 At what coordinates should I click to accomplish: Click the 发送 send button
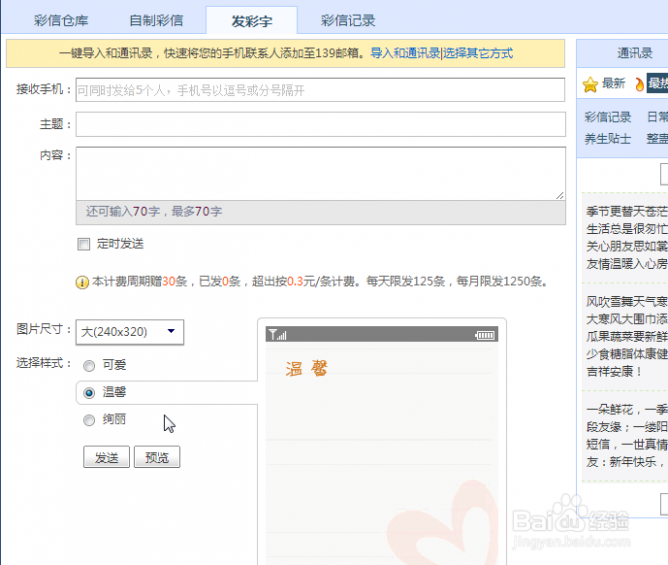[107, 457]
